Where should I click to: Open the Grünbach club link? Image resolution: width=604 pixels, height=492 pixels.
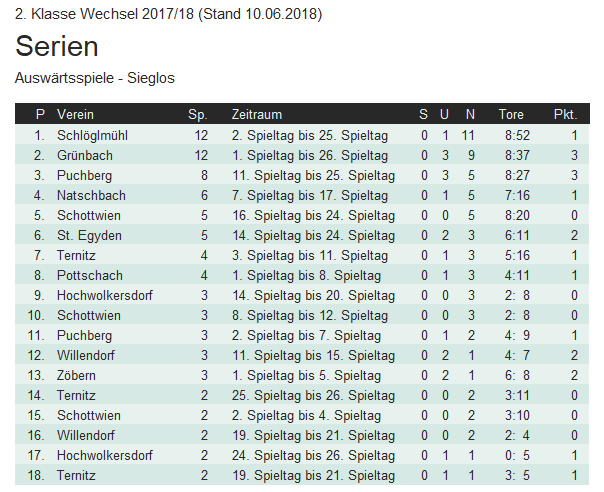tap(85, 155)
